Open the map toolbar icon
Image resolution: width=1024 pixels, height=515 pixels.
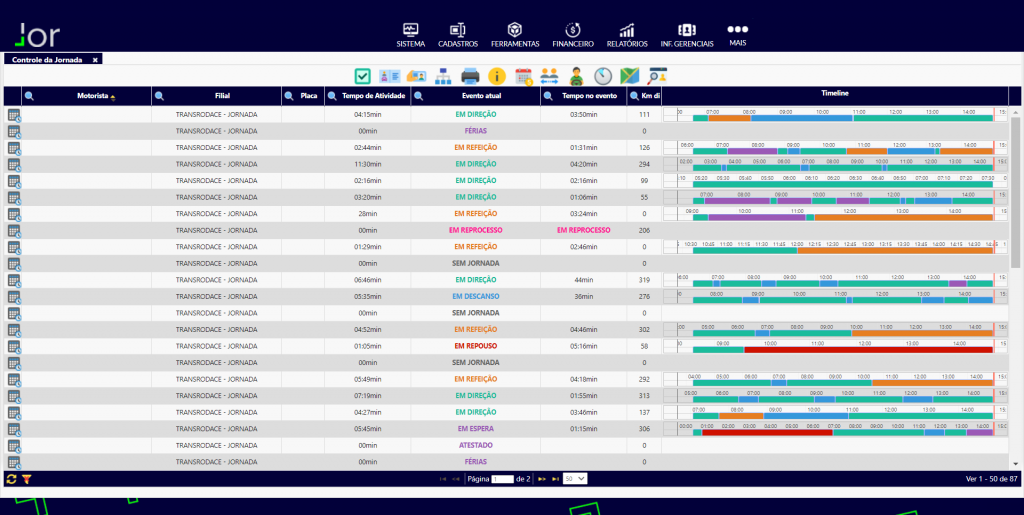(630, 76)
